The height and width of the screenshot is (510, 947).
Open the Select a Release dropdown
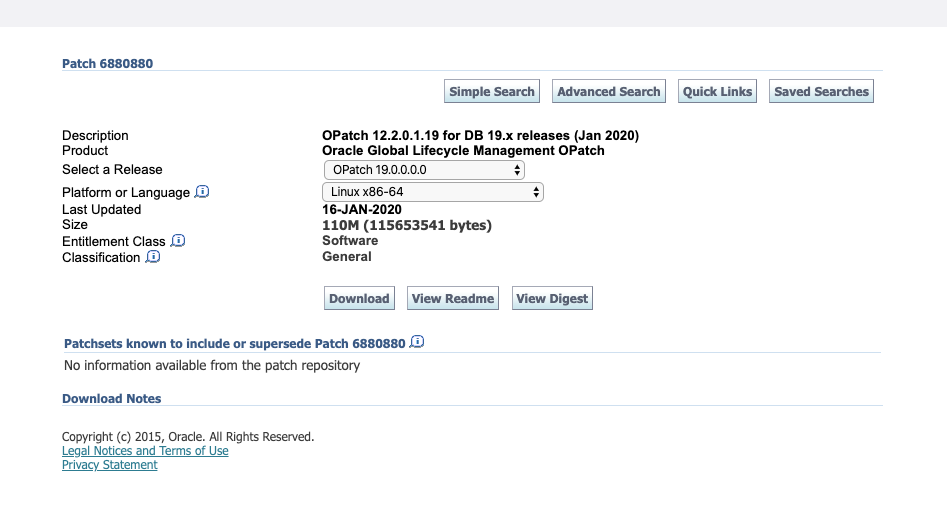pyautogui.click(x=424, y=170)
